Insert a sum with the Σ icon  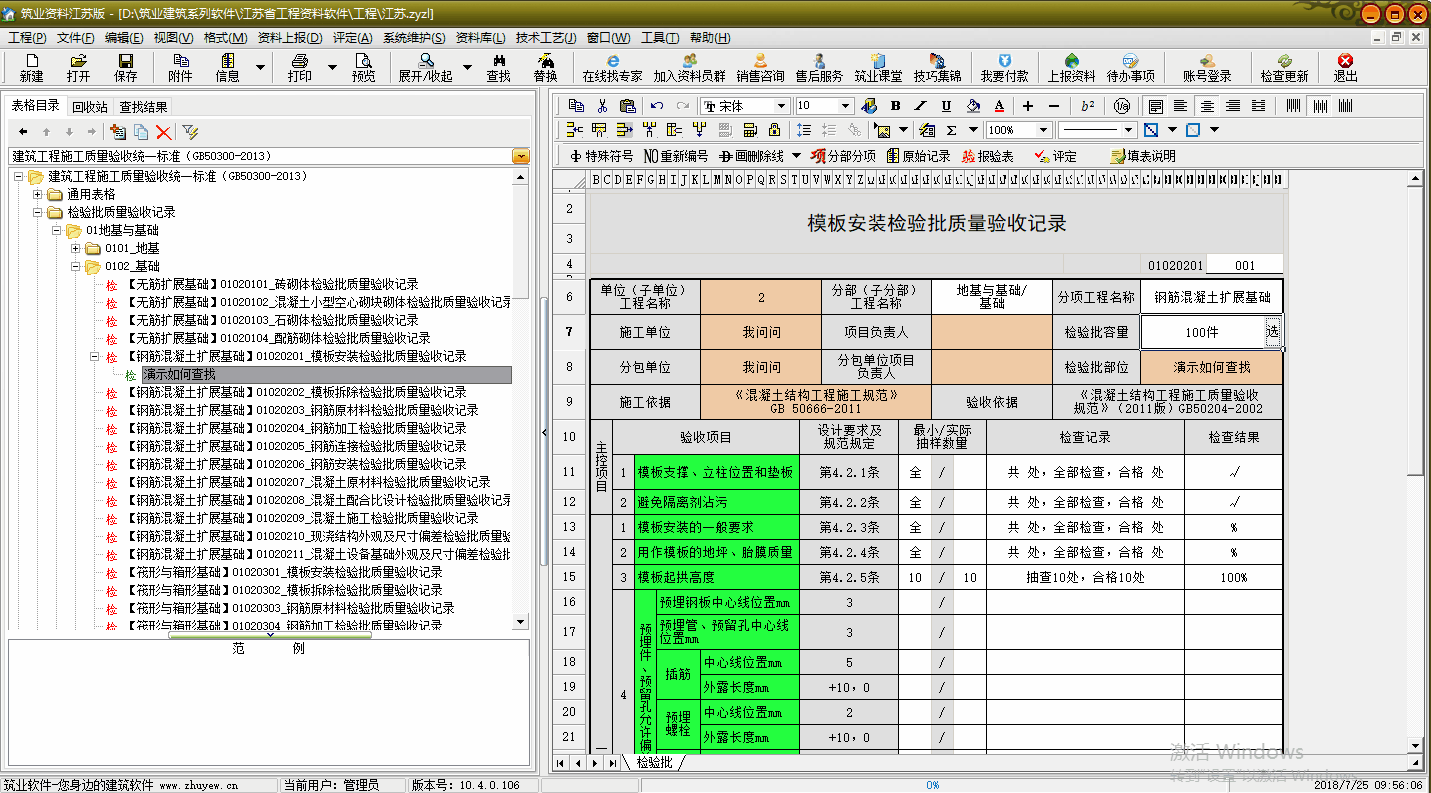951,130
